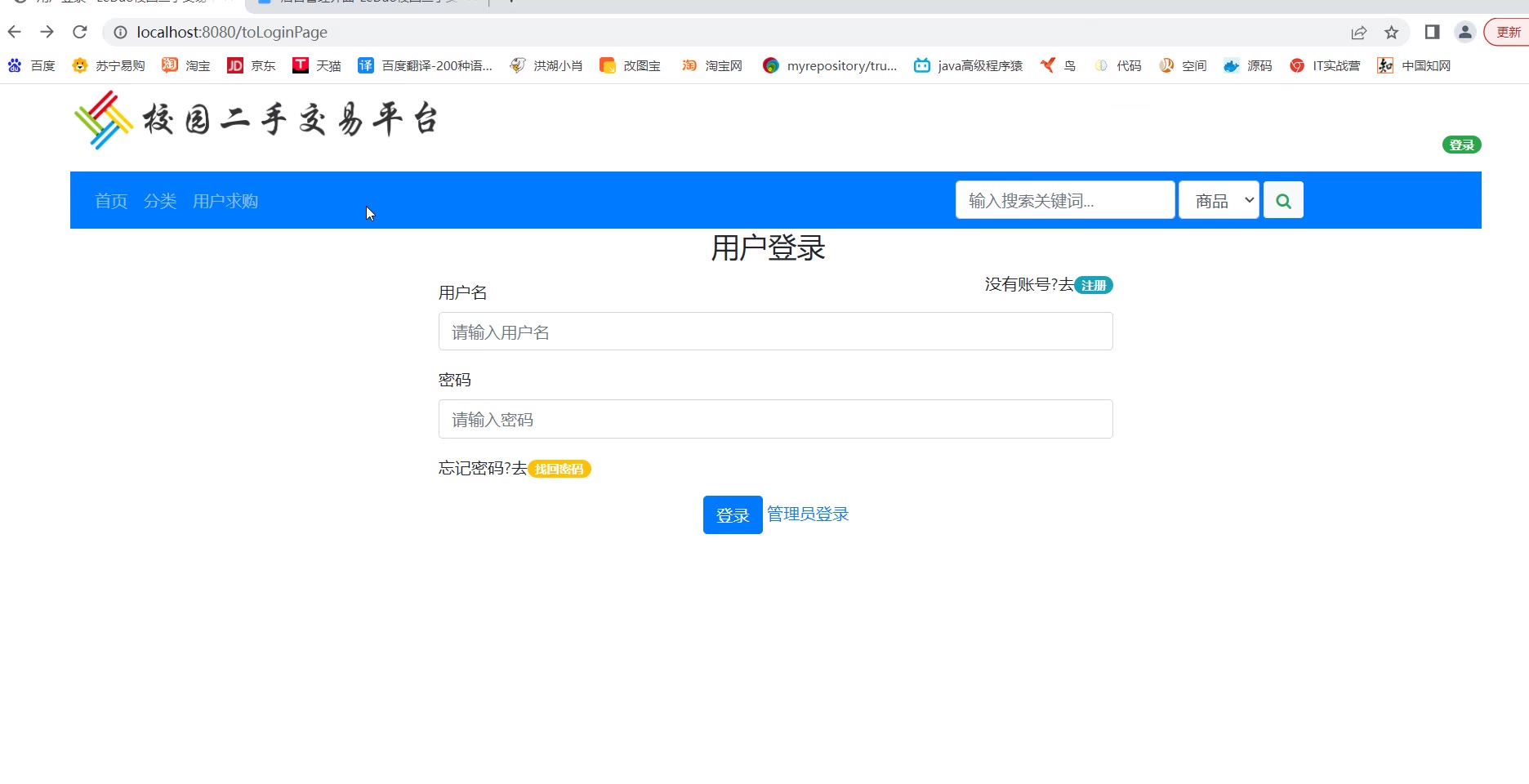This screenshot has width=1529, height=784.
Task: Open the IT实战营 bookmark
Action: click(1325, 65)
